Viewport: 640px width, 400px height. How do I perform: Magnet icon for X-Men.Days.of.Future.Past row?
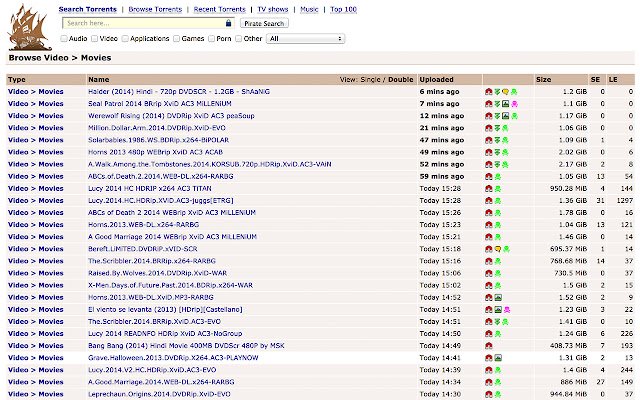pyautogui.click(x=489, y=285)
